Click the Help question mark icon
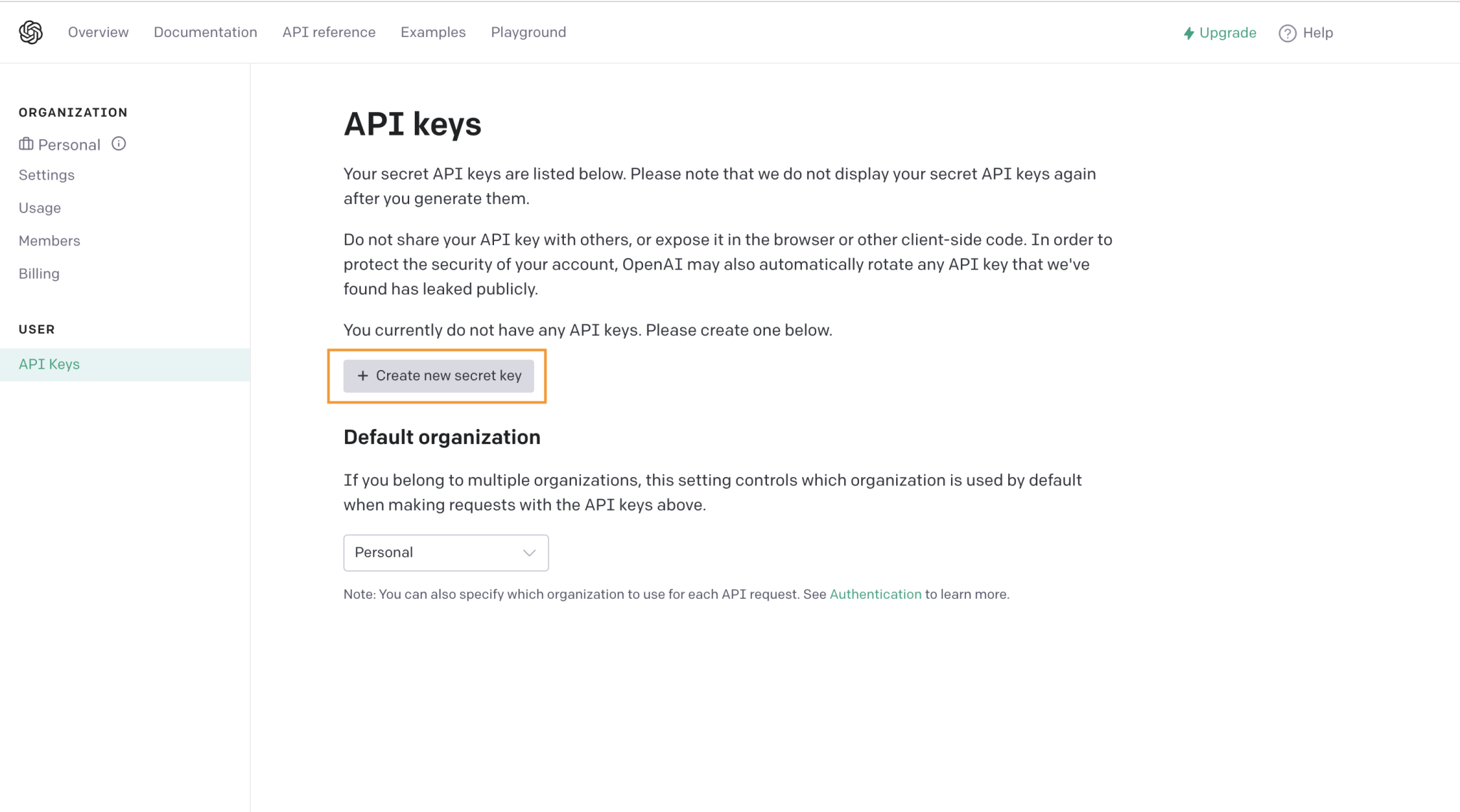This screenshot has width=1460, height=812. point(1287,34)
